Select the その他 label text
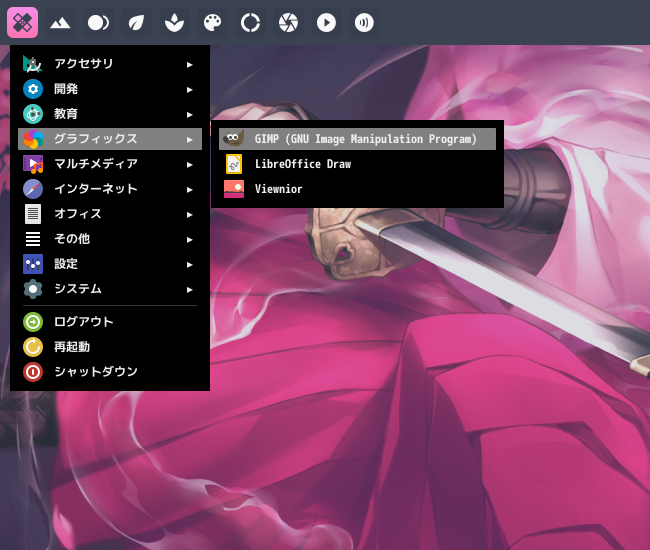 [72, 239]
